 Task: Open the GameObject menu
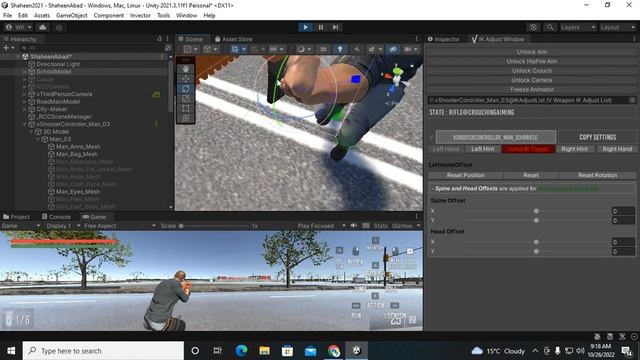point(72,16)
